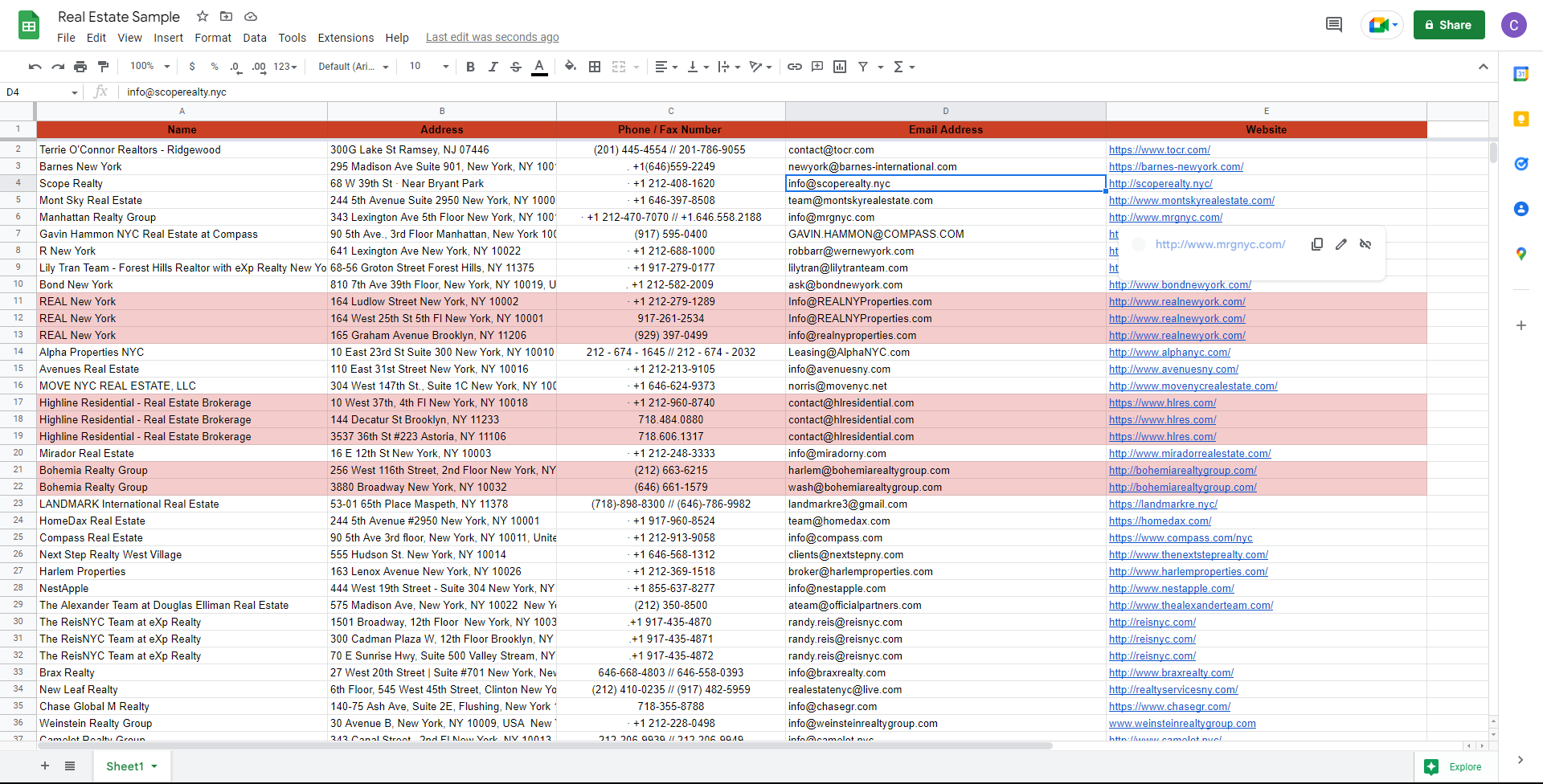Screen dimensions: 1543x784
Task: Open the Insert menu
Action: 168,38
